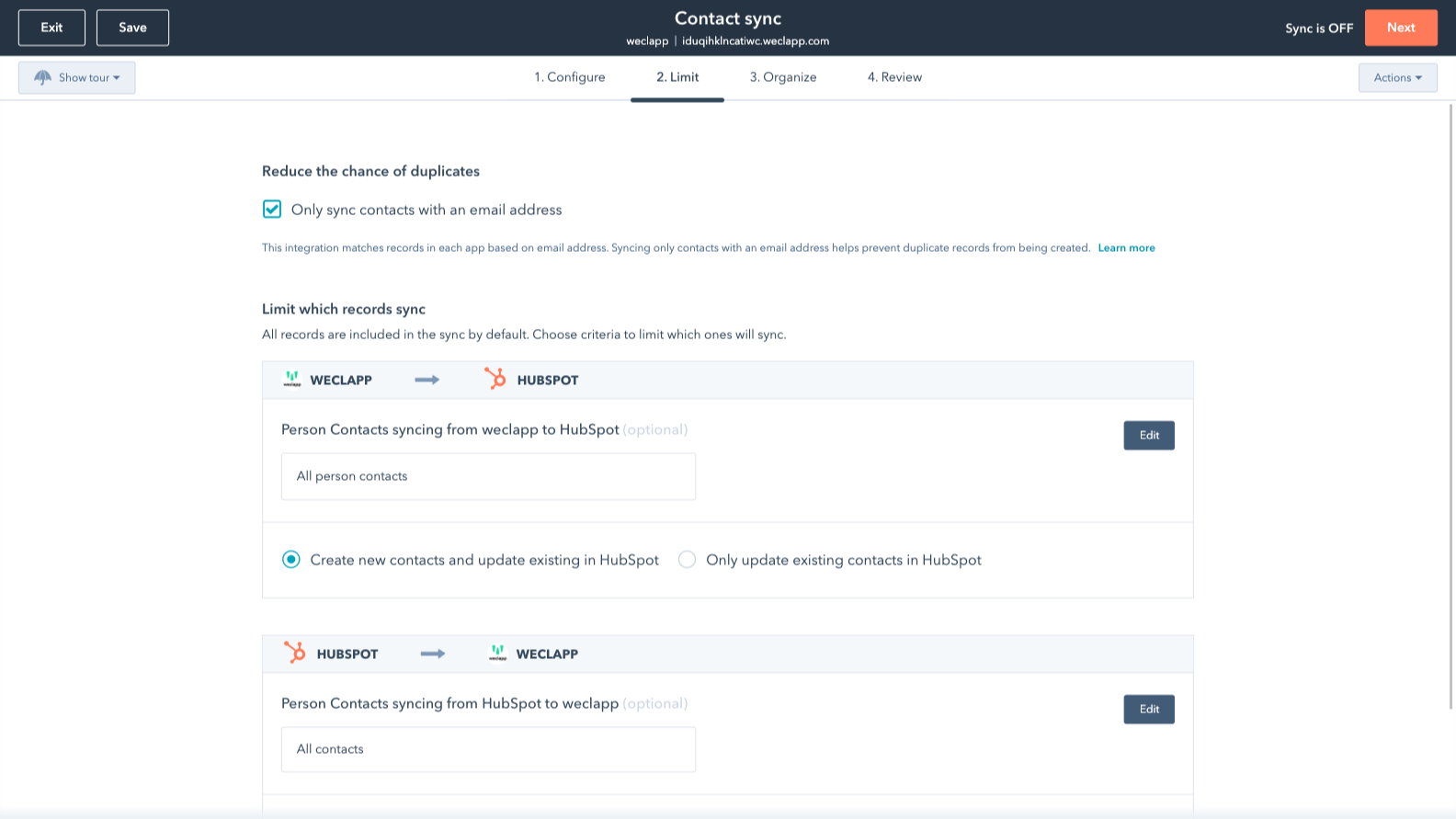Open the Learn more link
Viewport: 1456px width, 819px height.
click(x=1126, y=248)
